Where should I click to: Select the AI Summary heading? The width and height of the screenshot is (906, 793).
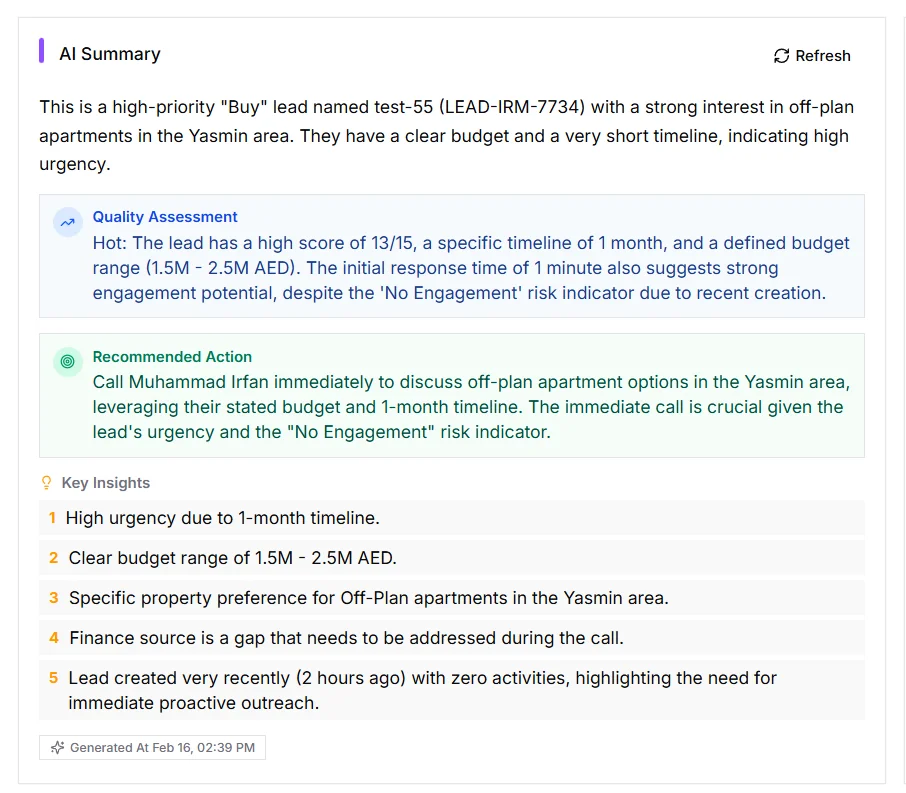[110, 54]
